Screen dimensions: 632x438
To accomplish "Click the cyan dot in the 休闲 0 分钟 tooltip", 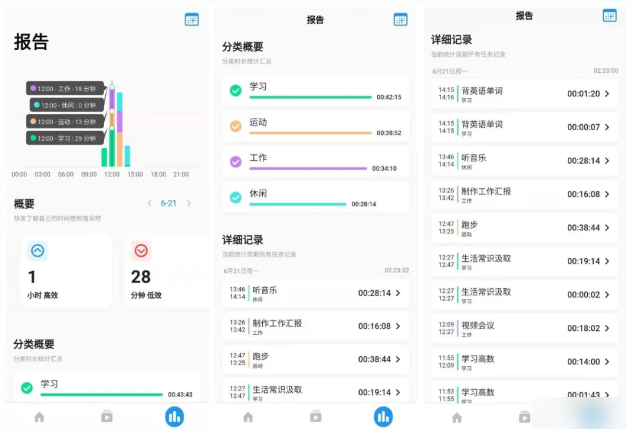I will coord(37,105).
